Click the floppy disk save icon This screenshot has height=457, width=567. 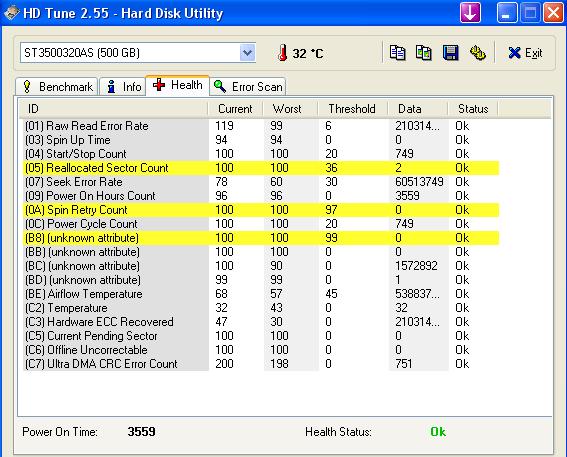(x=451, y=53)
